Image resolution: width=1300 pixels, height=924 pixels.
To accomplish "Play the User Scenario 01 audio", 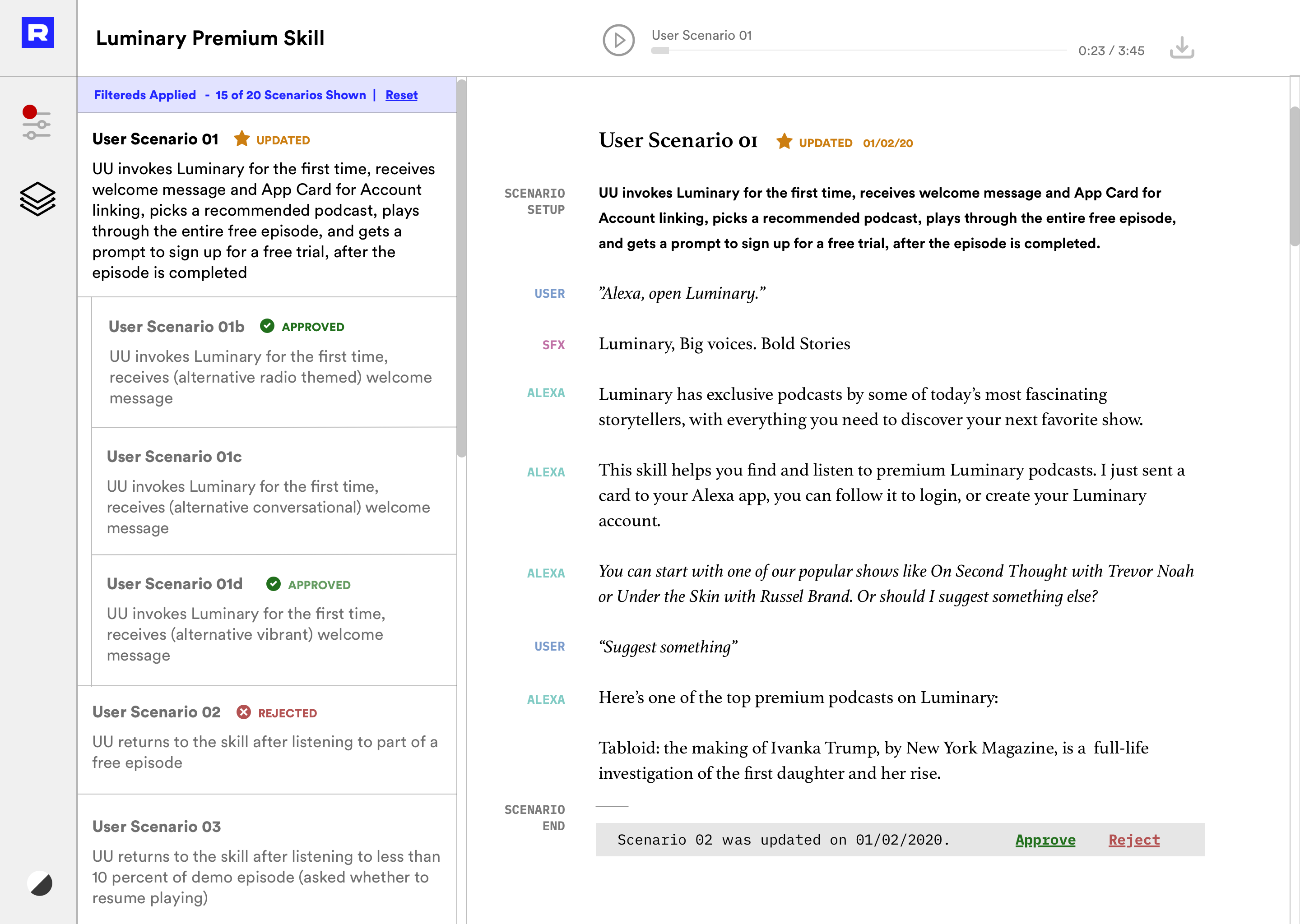I will tap(619, 41).
